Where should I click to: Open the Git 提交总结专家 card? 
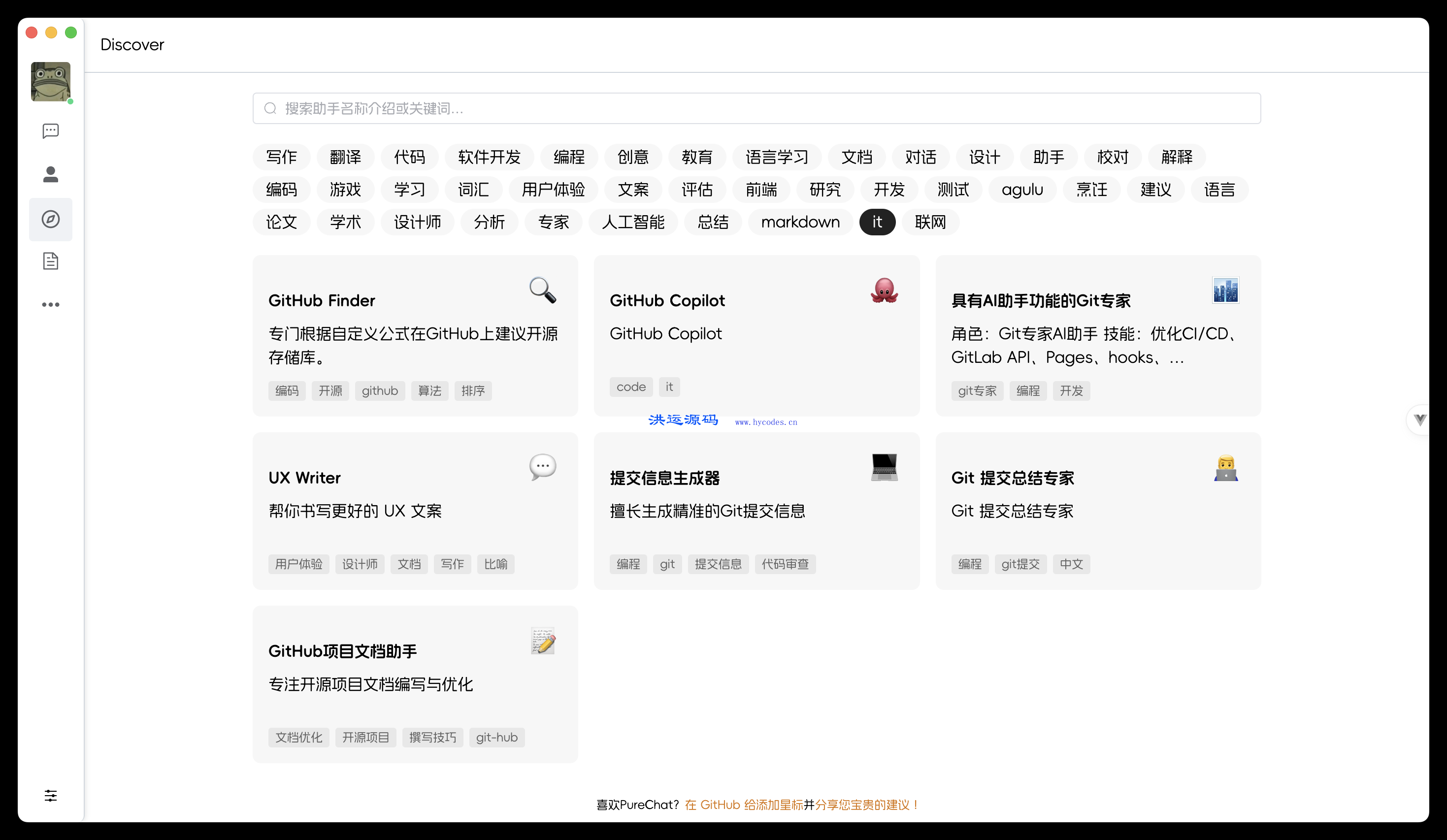pyautogui.click(x=1097, y=511)
